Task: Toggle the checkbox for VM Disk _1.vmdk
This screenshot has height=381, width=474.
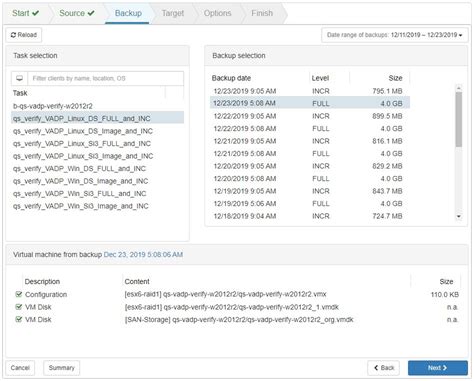Action: [x=19, y=307]
